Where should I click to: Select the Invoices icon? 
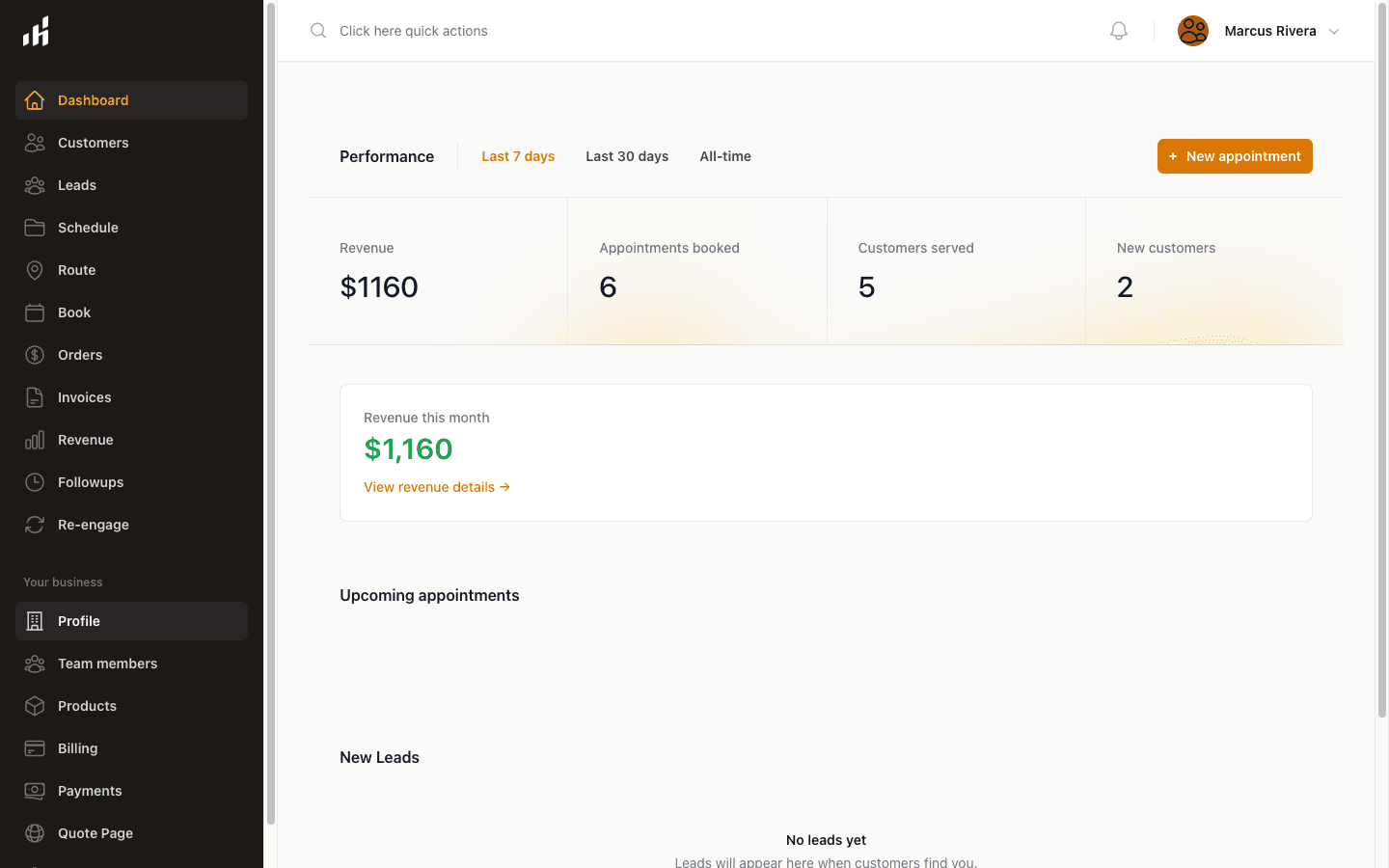35,397
